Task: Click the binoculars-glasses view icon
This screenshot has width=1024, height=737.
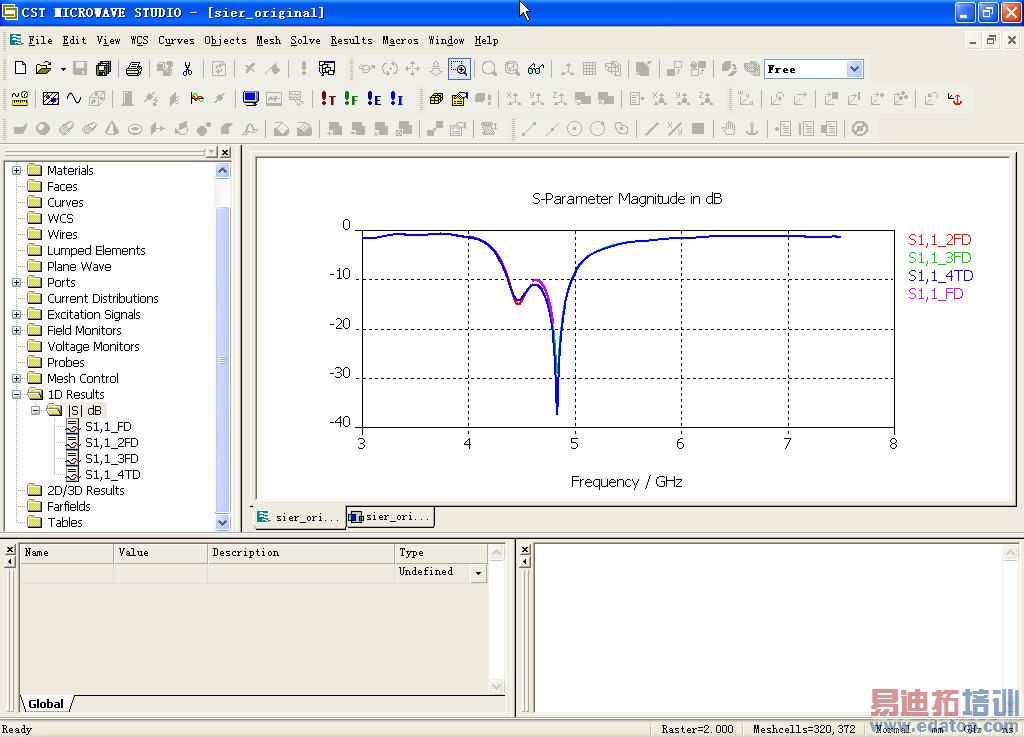Action: click(x=536, y=69)
